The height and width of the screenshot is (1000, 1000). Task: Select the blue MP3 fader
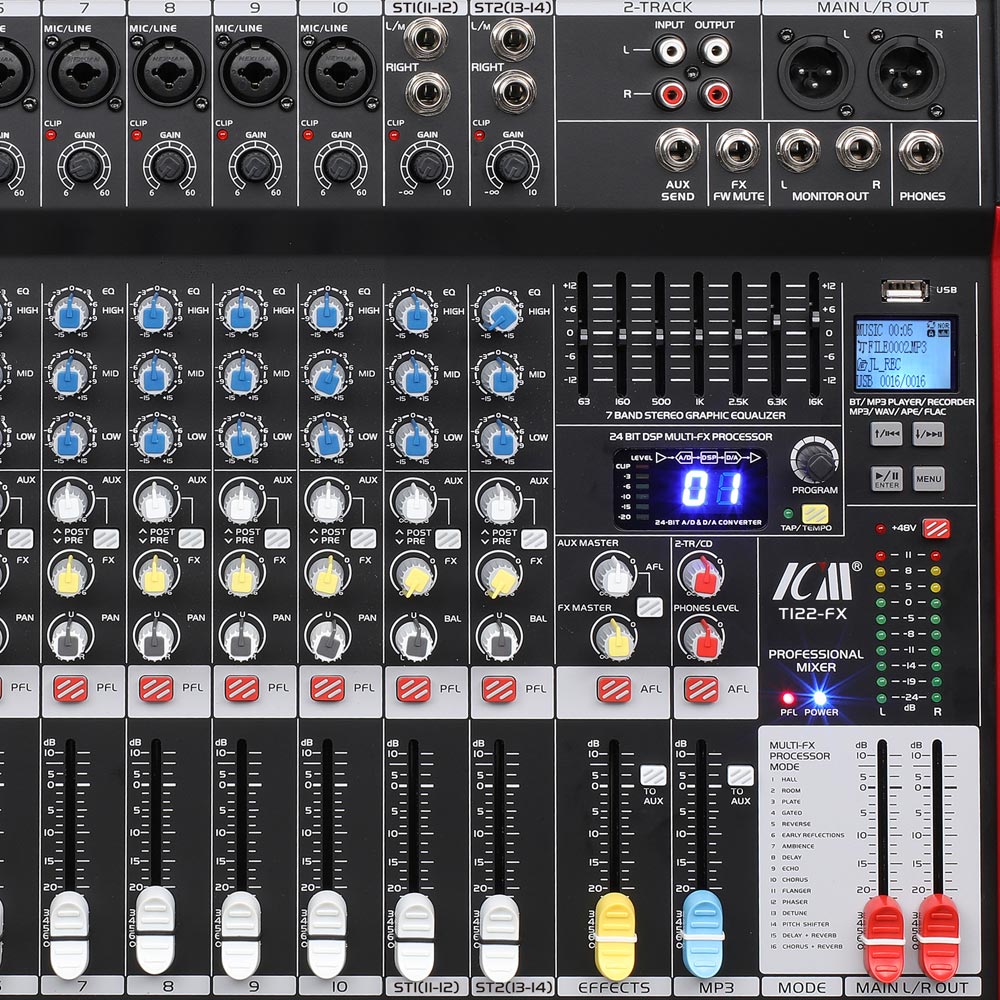(x=703, y=933)
